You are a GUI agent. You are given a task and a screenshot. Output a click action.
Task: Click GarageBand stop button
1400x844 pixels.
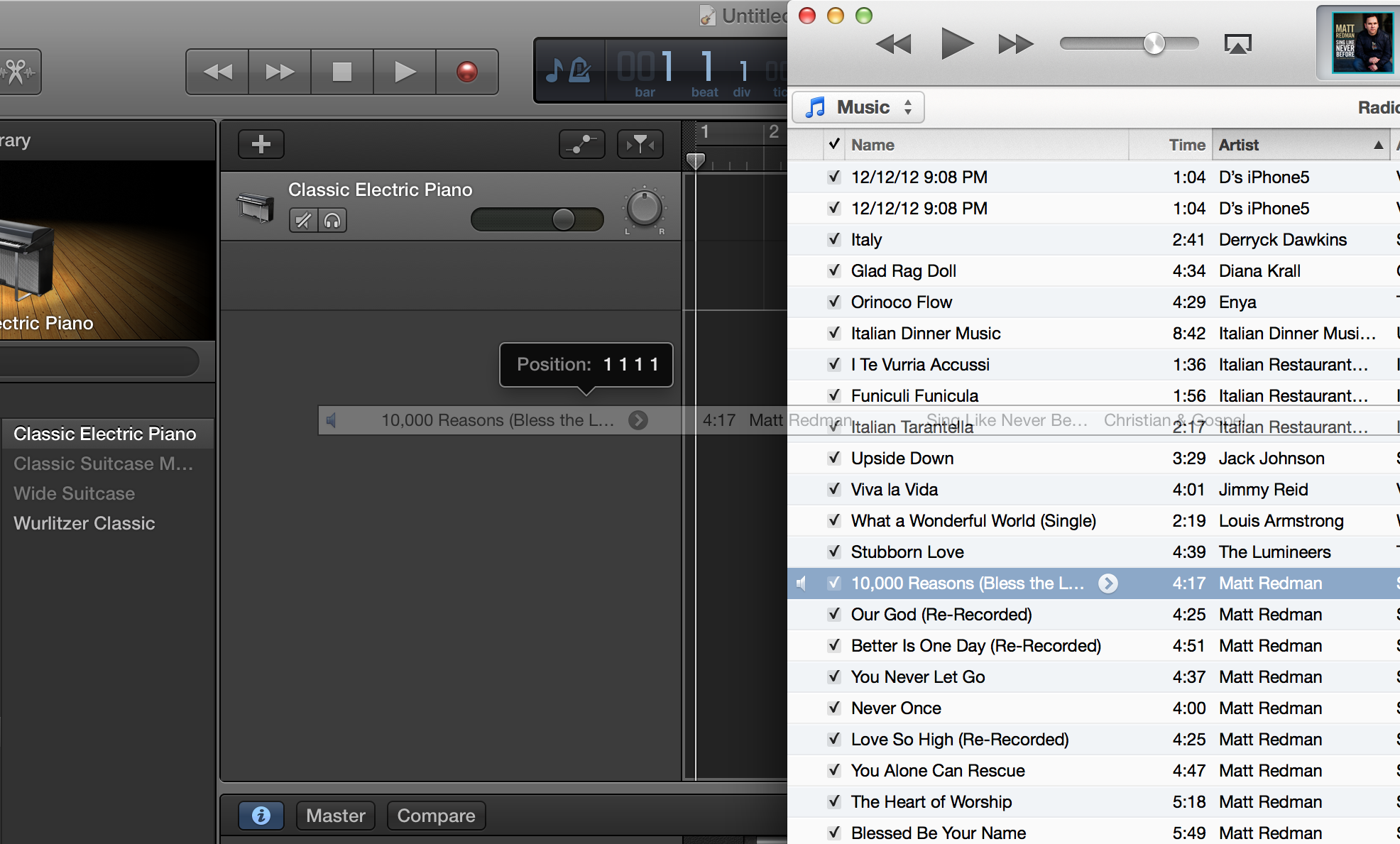point(342,72)
